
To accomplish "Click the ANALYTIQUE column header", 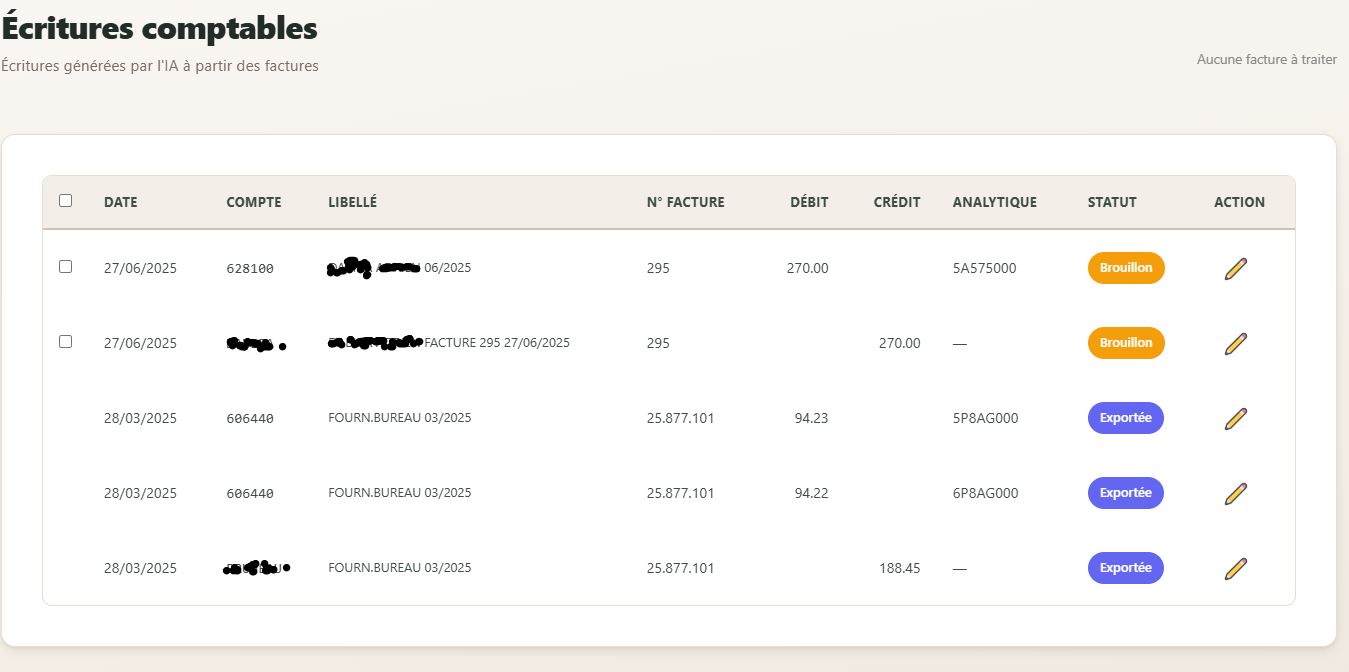I will (x=994, y=202).
